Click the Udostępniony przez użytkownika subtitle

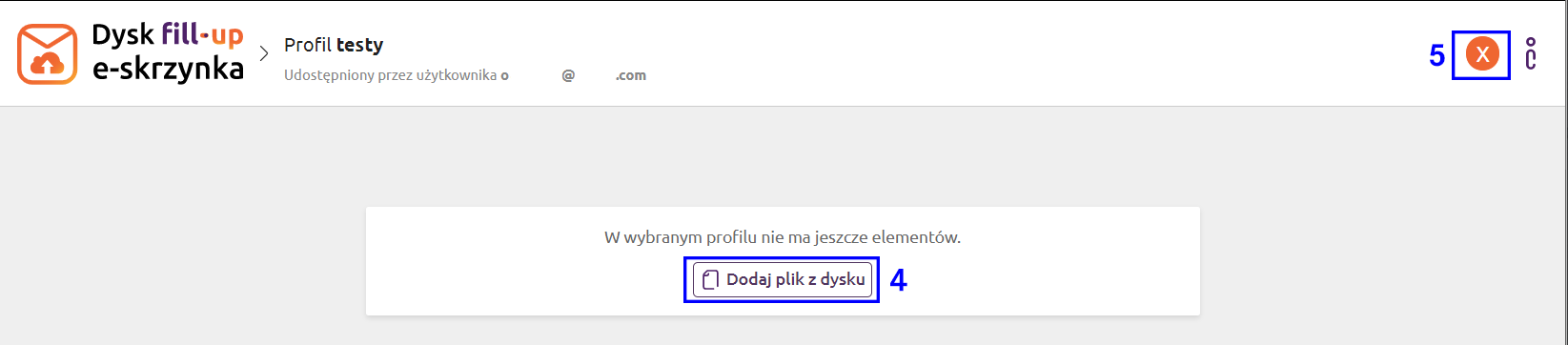pyautogui.click(x=391, y=75)
